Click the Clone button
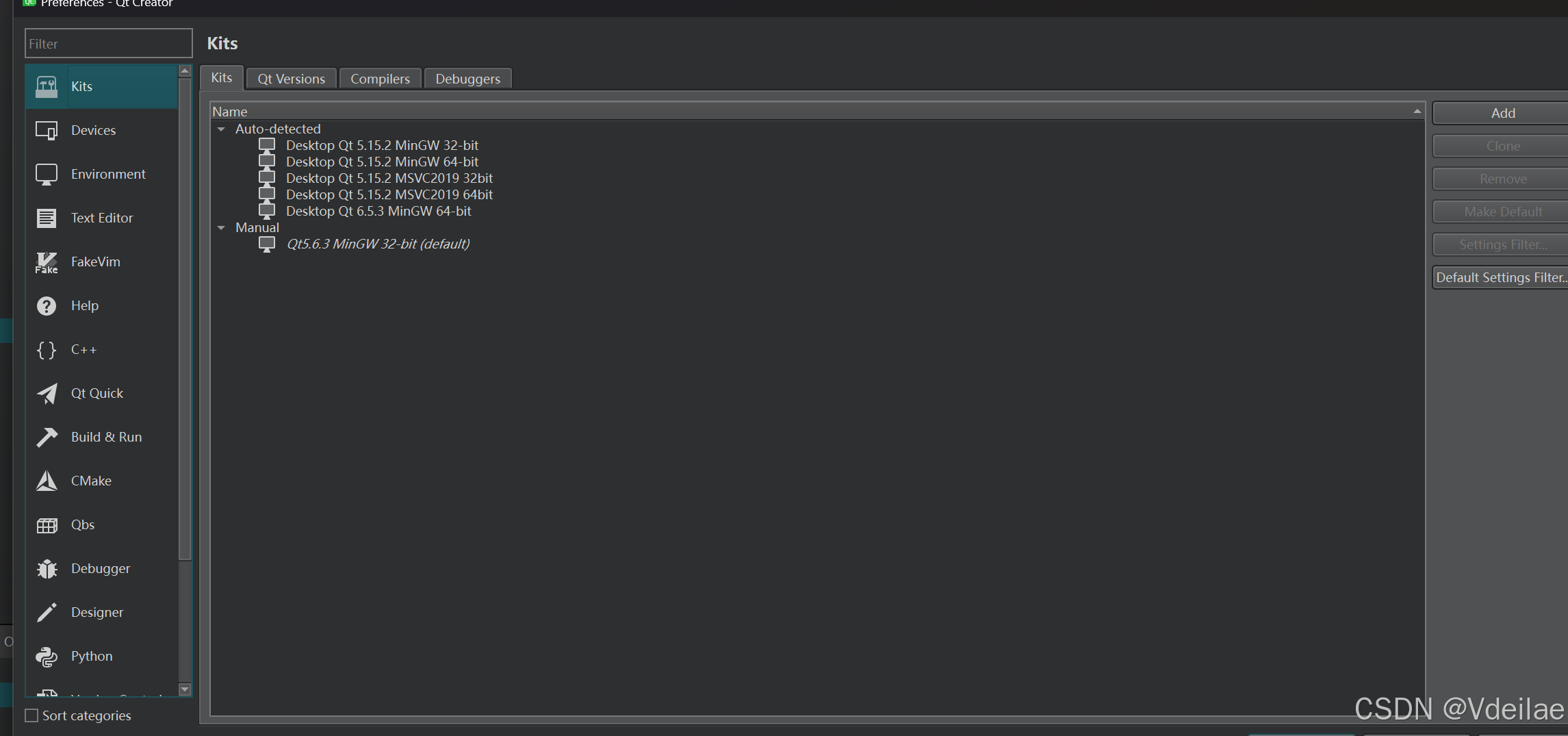This screenshot has width=1568, height=736. point(1502,146)
